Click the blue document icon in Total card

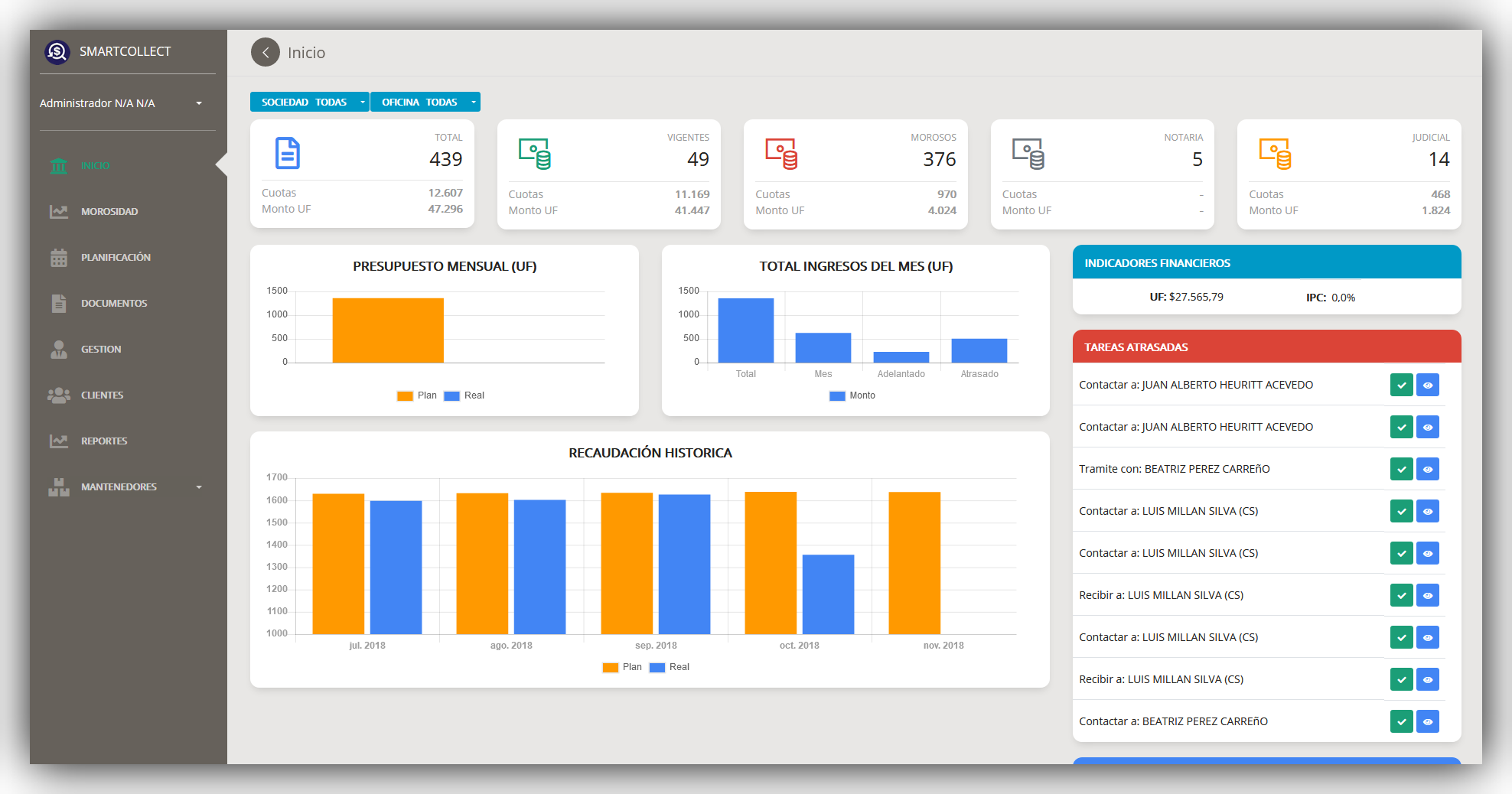tap(288, 154)
